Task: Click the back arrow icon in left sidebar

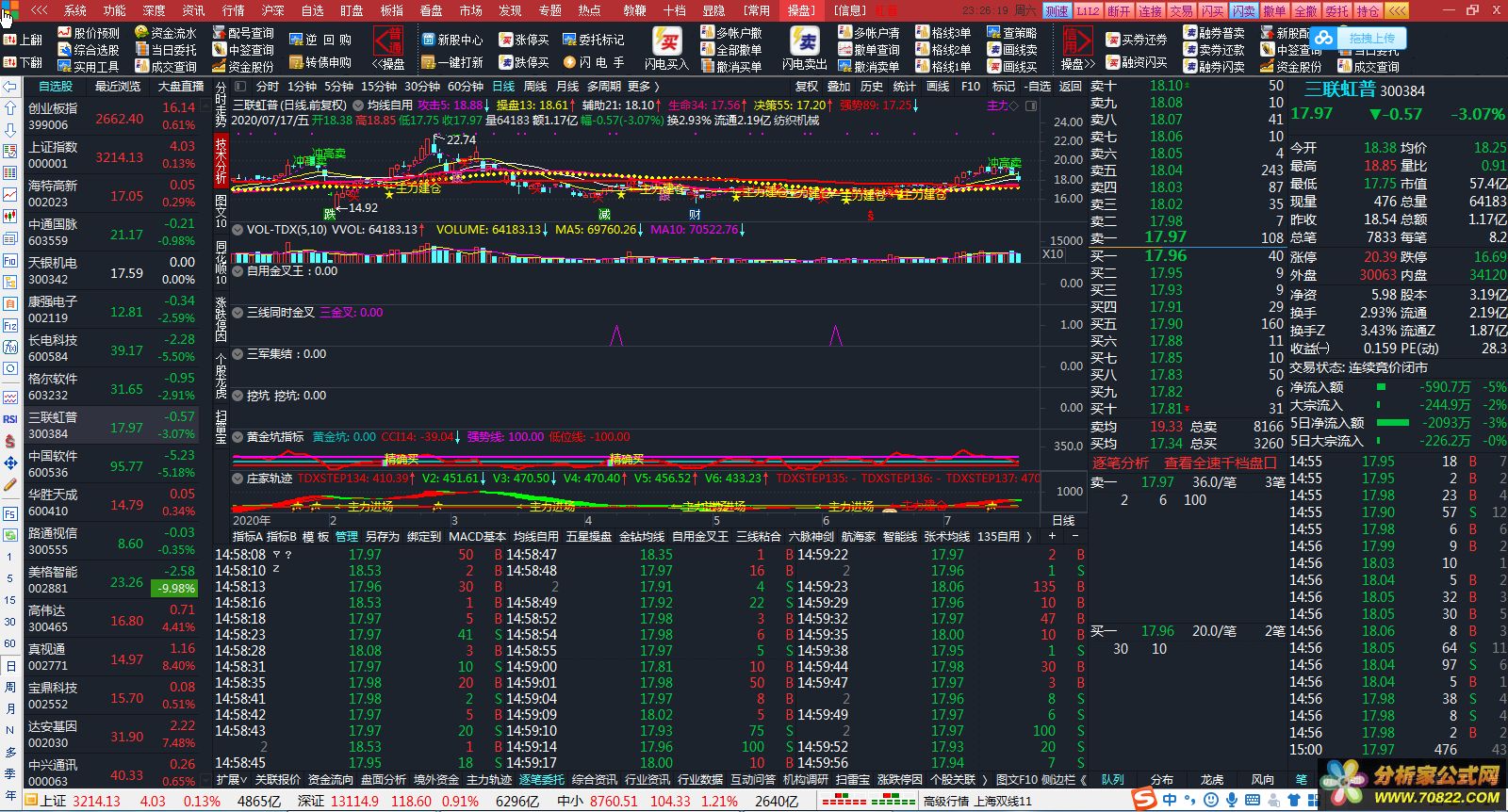Action: (10, 87)
